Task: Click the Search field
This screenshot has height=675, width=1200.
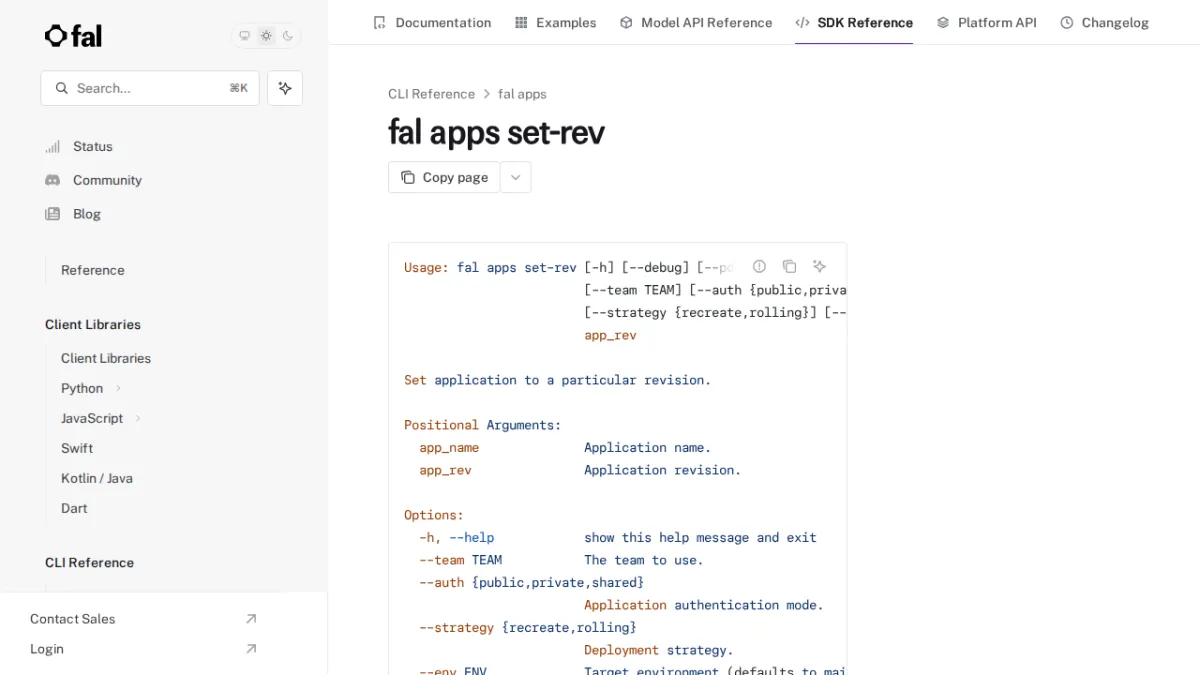Action: (150, 88)
